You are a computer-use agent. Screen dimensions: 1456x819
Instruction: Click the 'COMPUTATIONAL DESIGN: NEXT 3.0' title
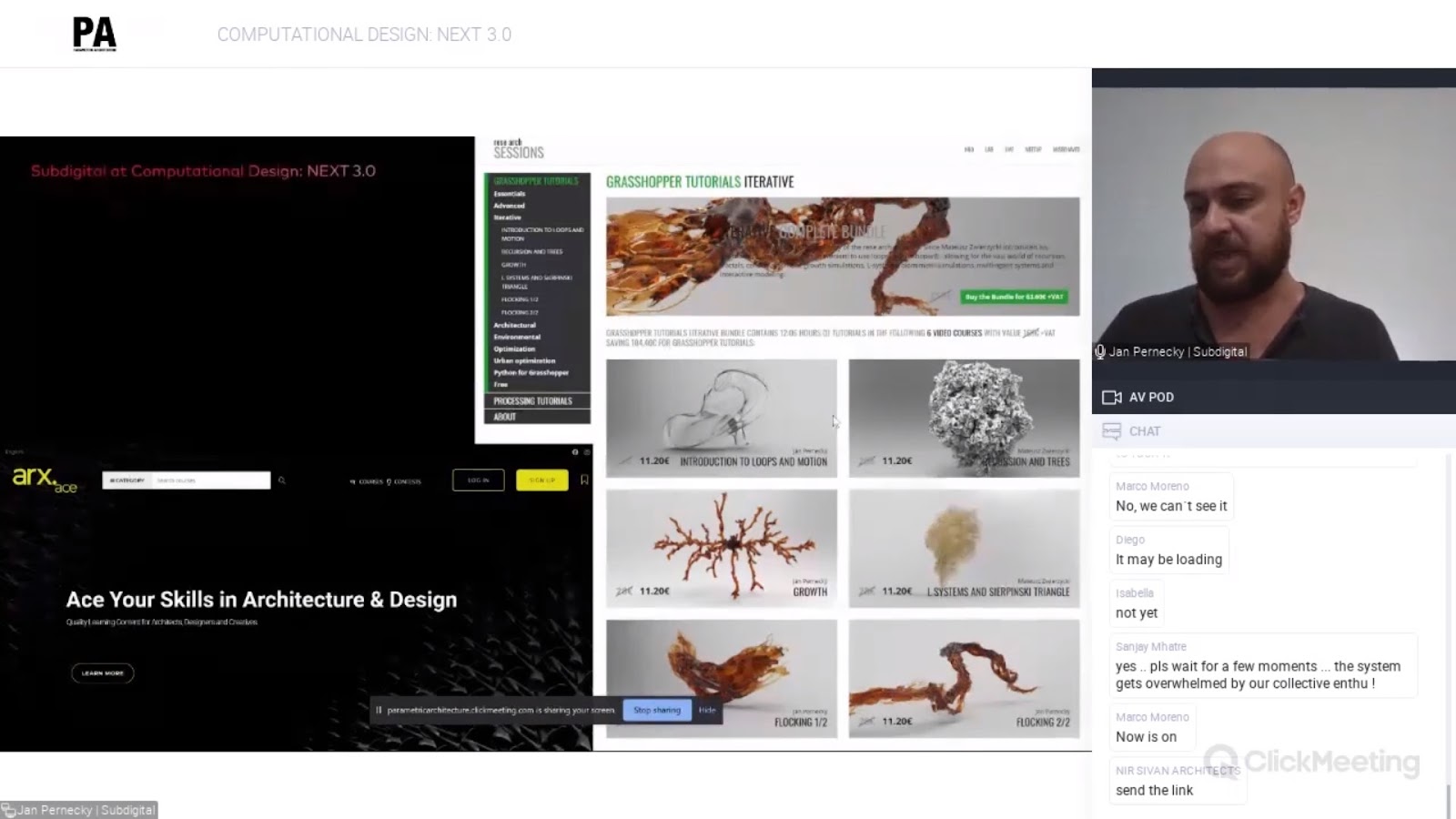(364, 35)
